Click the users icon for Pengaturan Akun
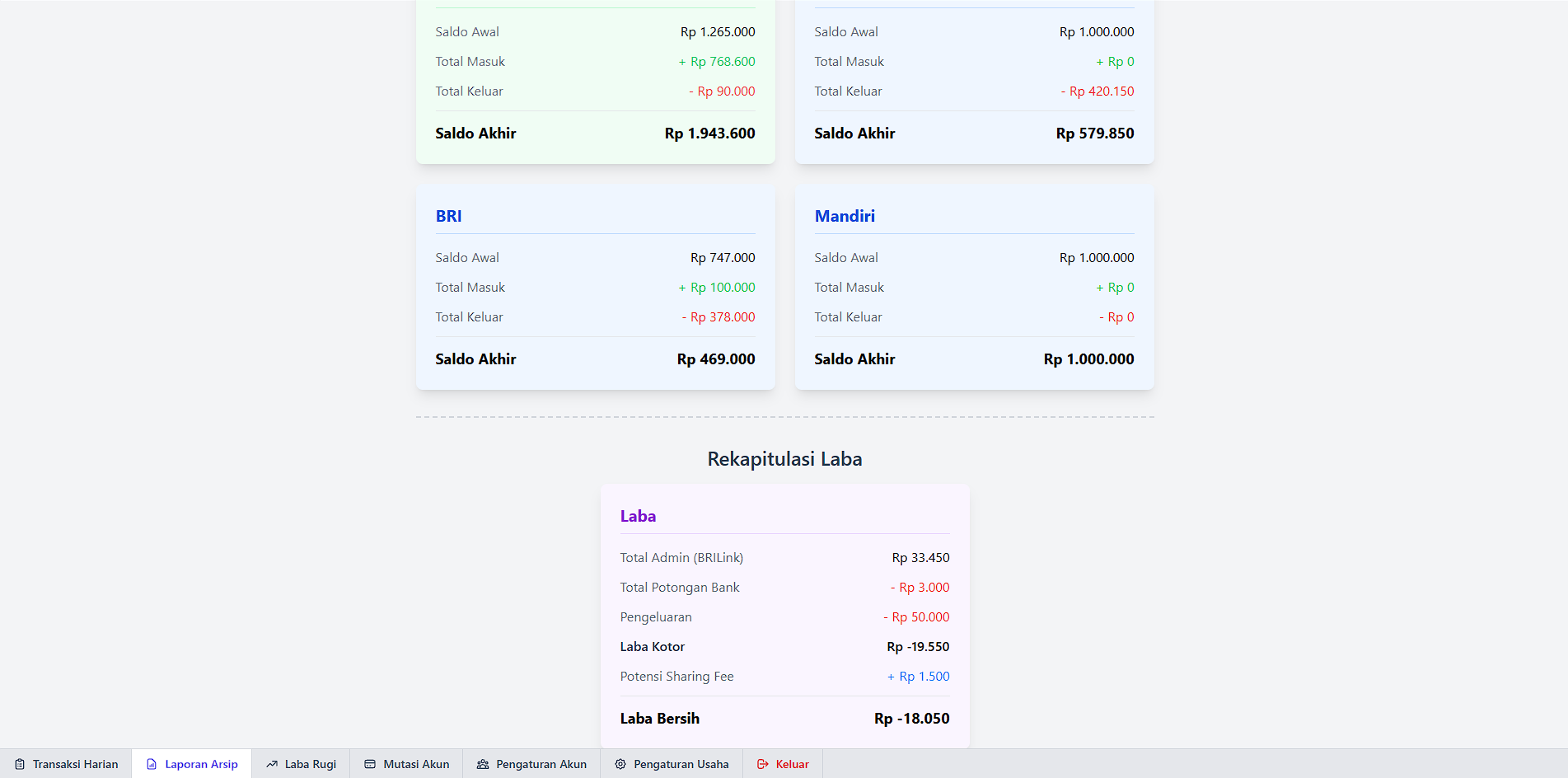 click(483, 764)
